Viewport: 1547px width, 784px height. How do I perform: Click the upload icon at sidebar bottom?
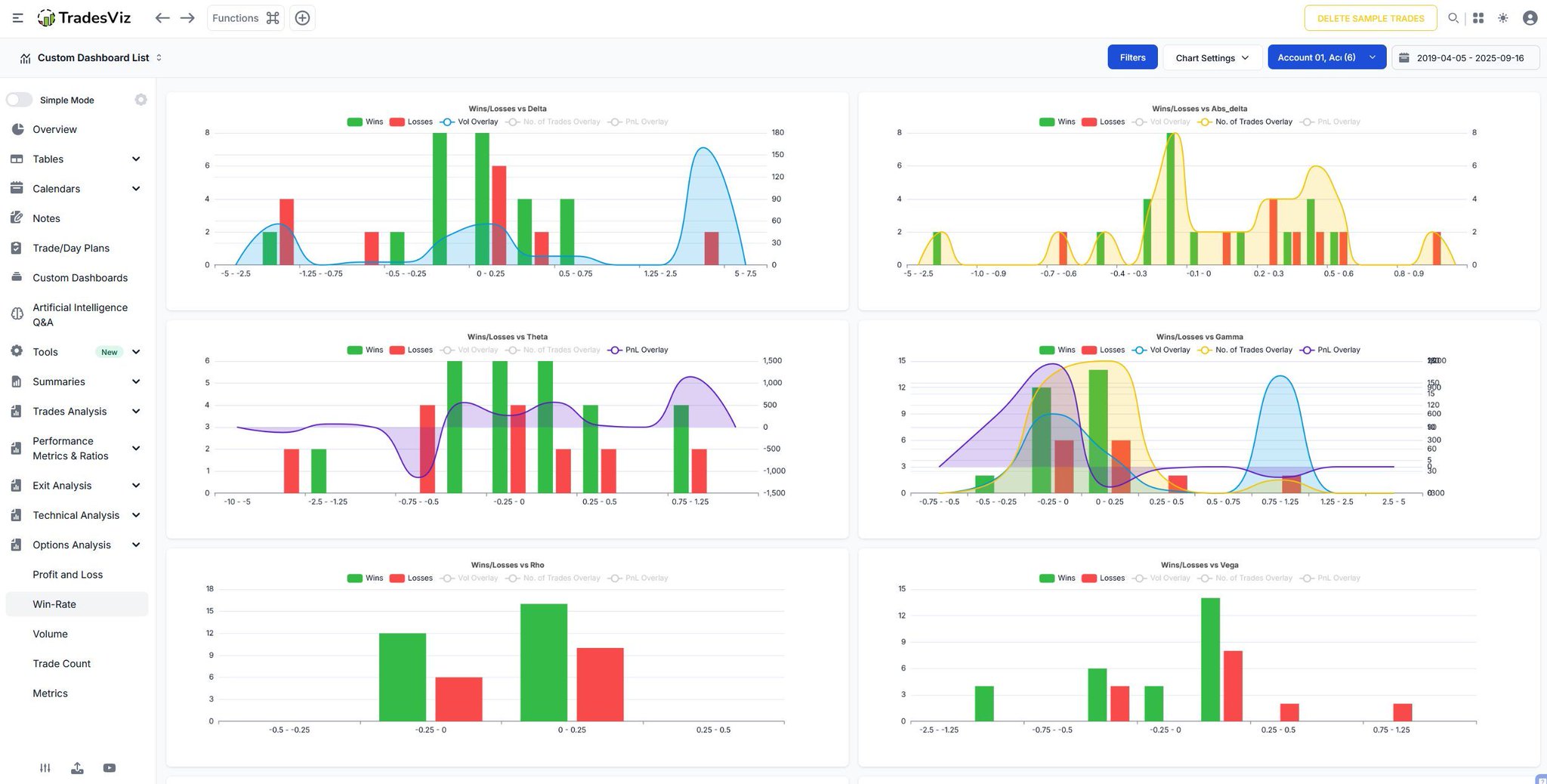coord(77,768)
